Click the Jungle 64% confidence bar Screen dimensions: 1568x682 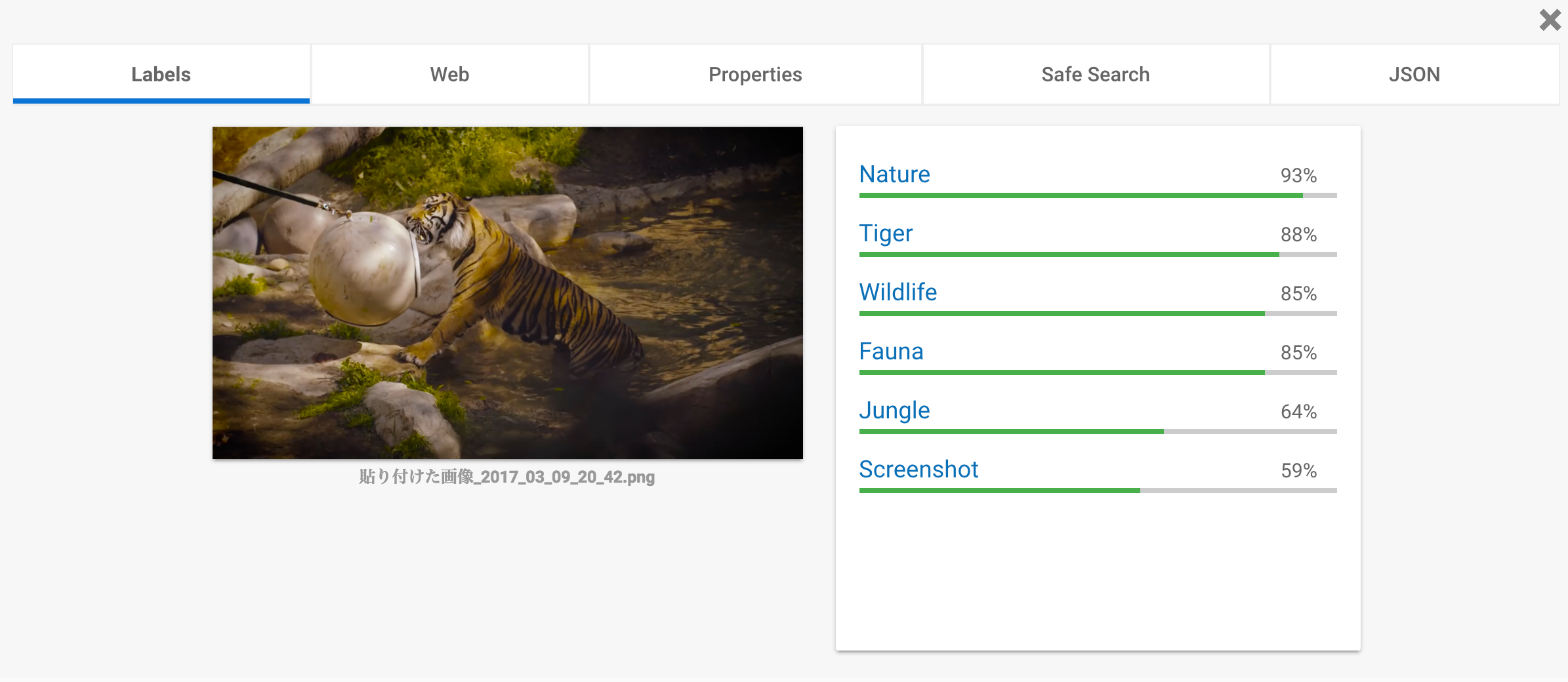pyautogui.click(x=1098, y=431)
